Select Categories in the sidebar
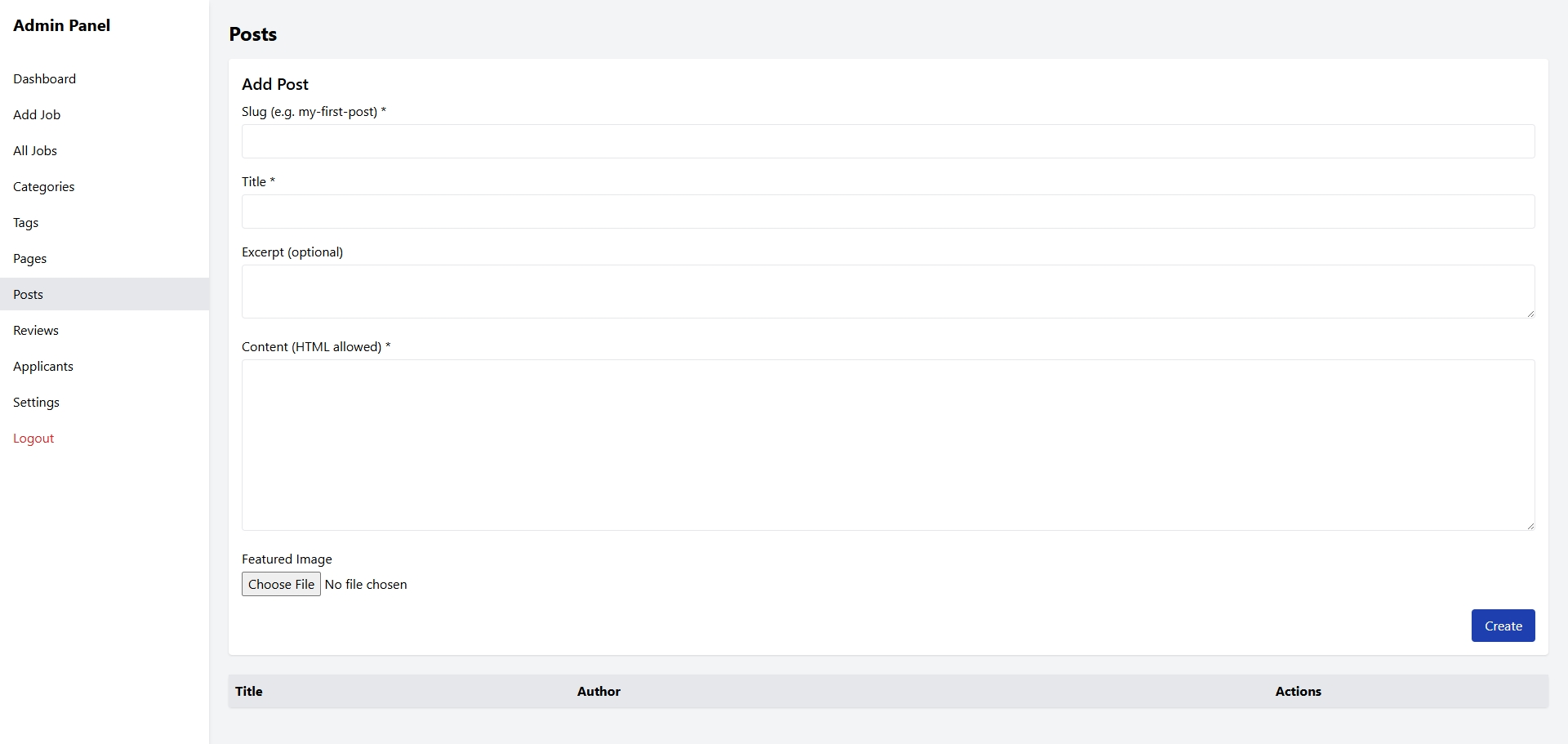This screenshot has width=1568, height=744. pos(43,186)
